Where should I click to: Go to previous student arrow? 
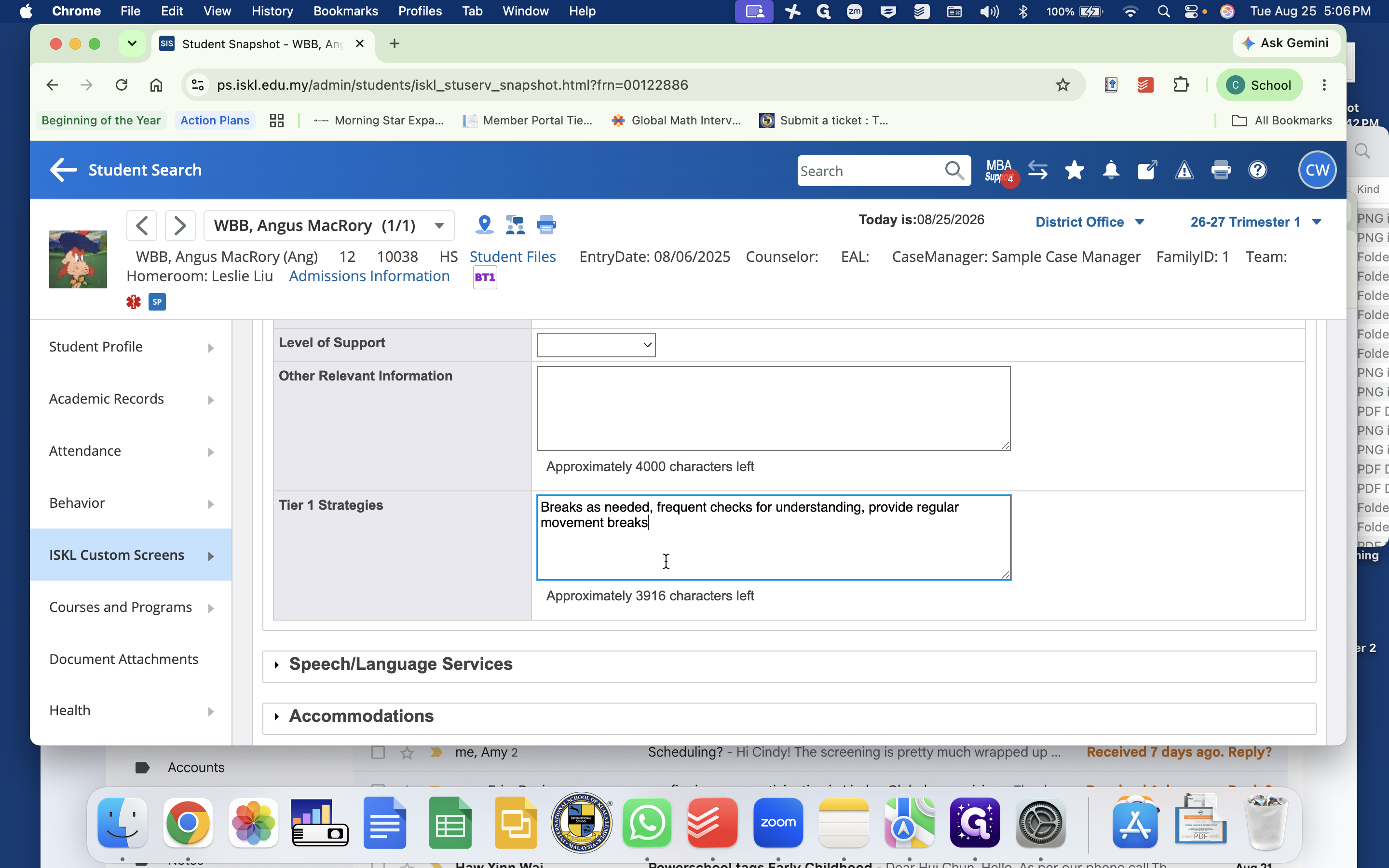(x=142, y=225)
